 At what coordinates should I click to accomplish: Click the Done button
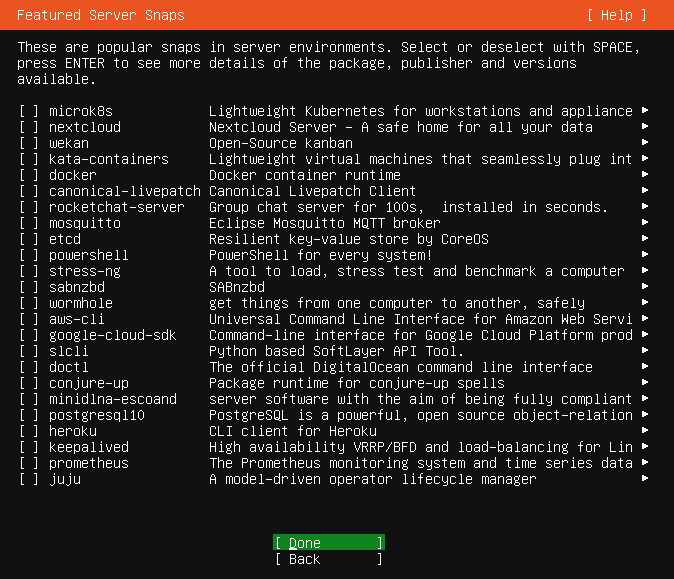tap(329, 543)
